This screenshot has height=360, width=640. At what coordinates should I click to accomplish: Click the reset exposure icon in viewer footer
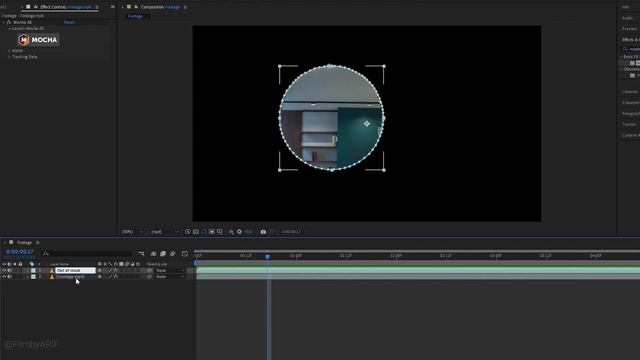click(x=239, y=231)
